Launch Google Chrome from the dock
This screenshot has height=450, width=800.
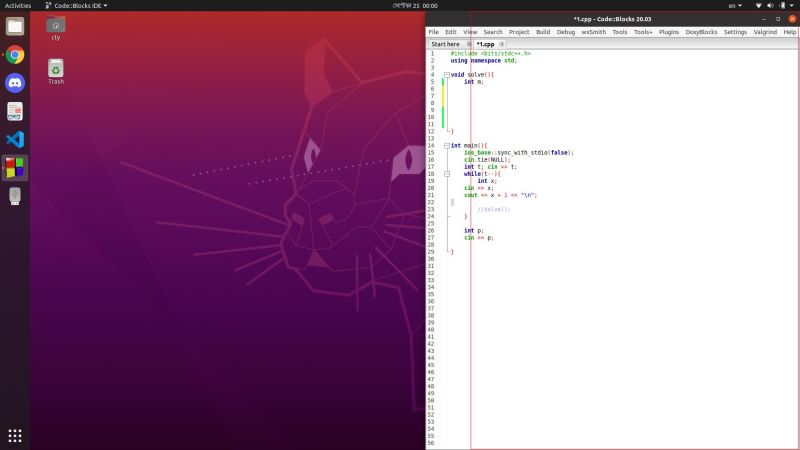click(x=15, y=55)
